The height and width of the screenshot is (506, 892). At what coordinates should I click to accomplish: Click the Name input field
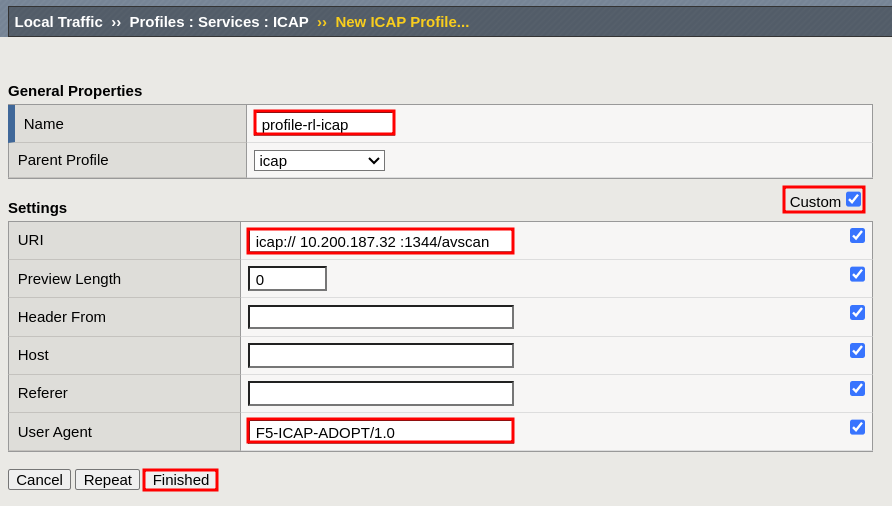324,123
